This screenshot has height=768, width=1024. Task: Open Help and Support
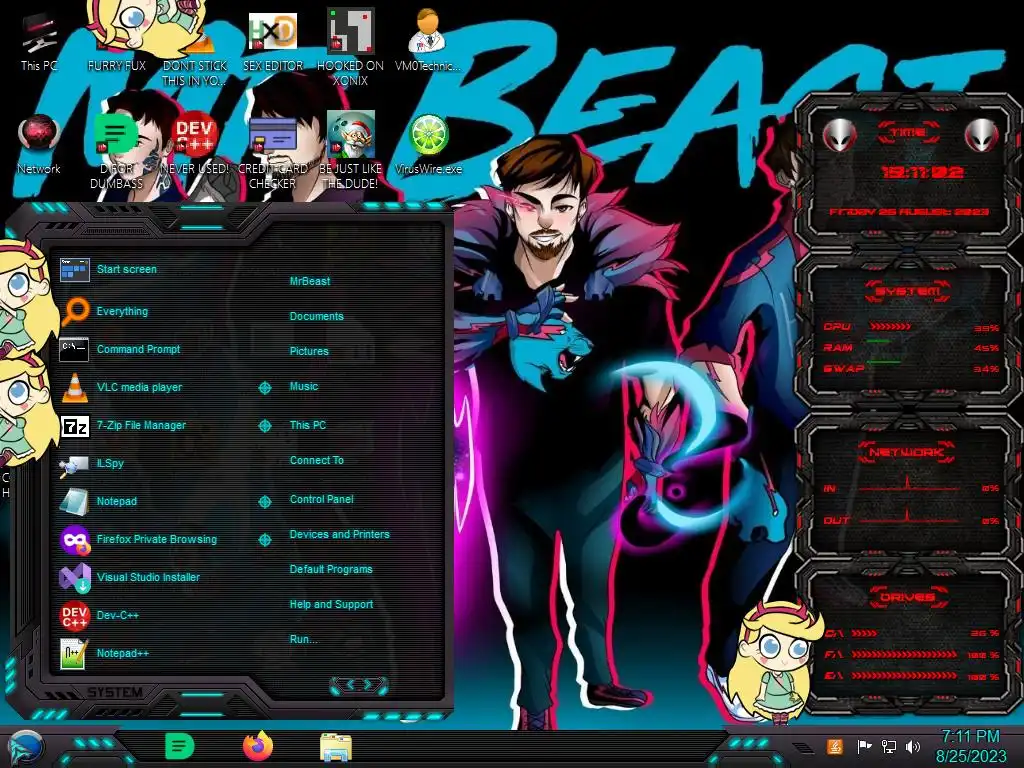[331, 605]
